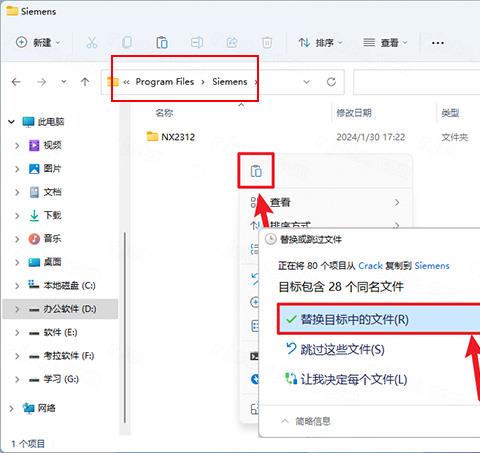
Task: Click the Cut scissors icon
Action: point(92,43)
